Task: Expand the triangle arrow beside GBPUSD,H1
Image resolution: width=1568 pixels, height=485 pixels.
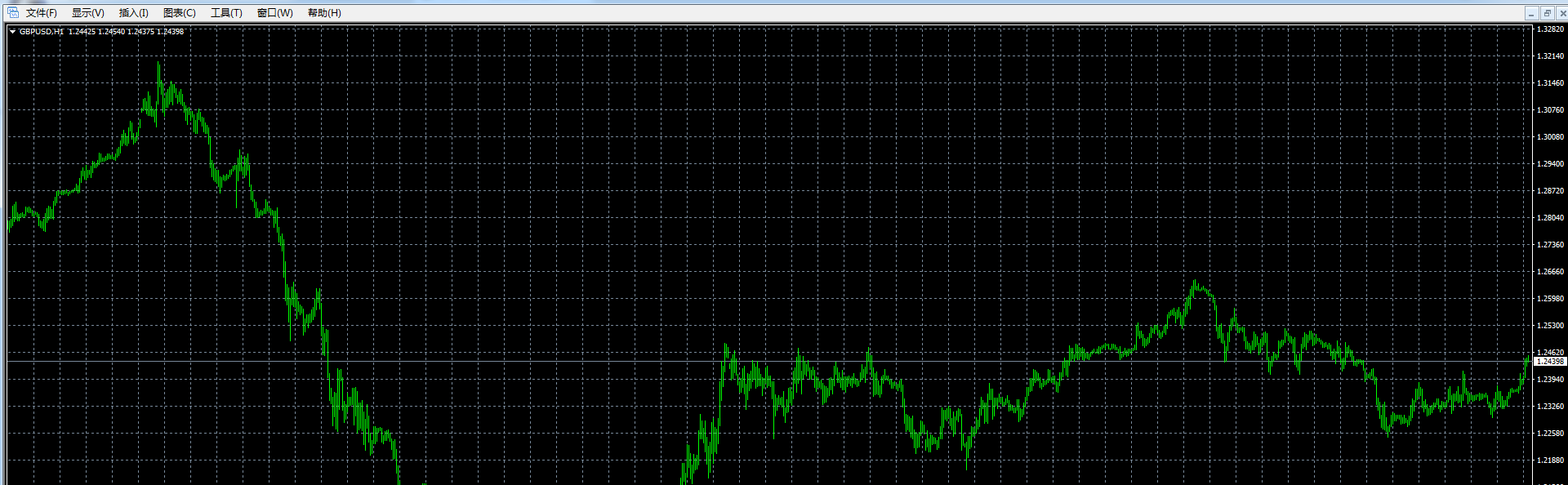Action: coord(12,32)
